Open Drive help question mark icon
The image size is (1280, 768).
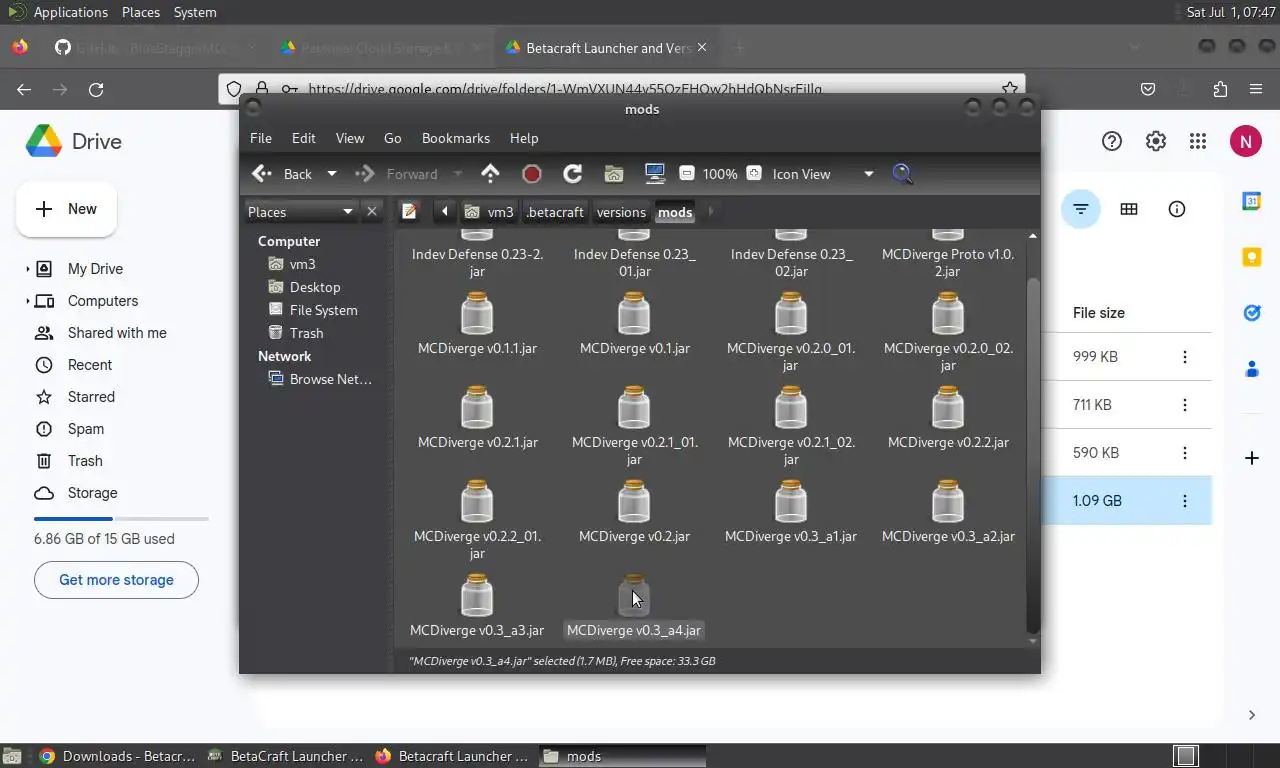(1112, 141)
